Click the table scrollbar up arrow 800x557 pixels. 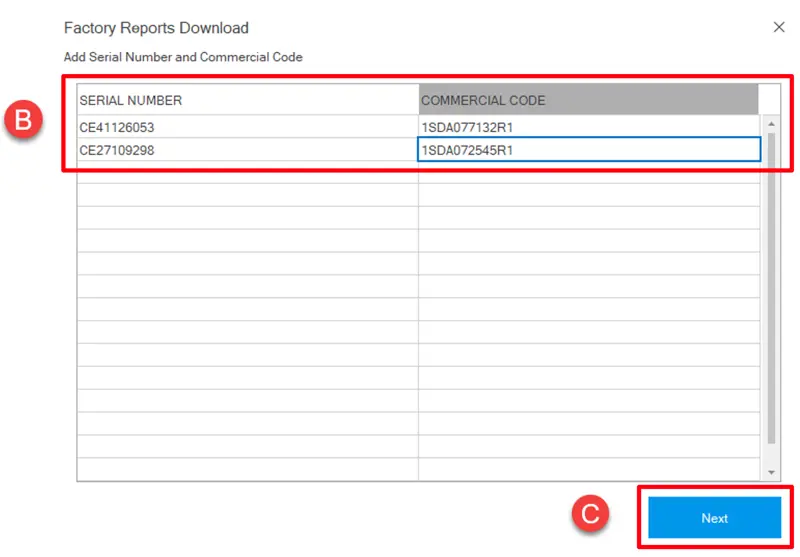pyautogui.click(x=771, y=123)
